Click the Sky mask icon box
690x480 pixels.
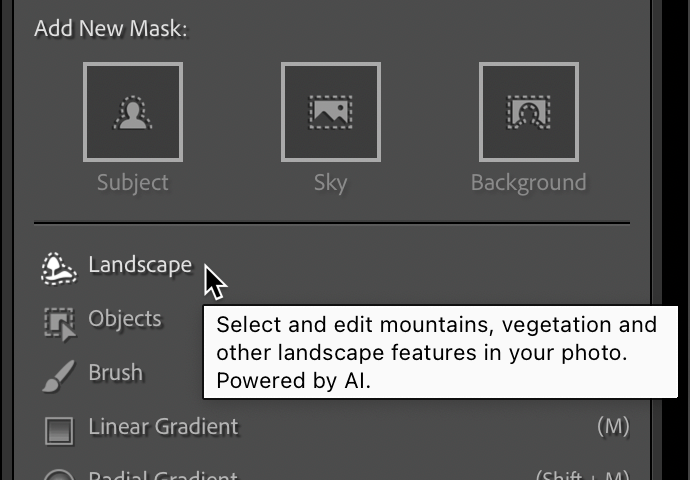tap(331, 112)
